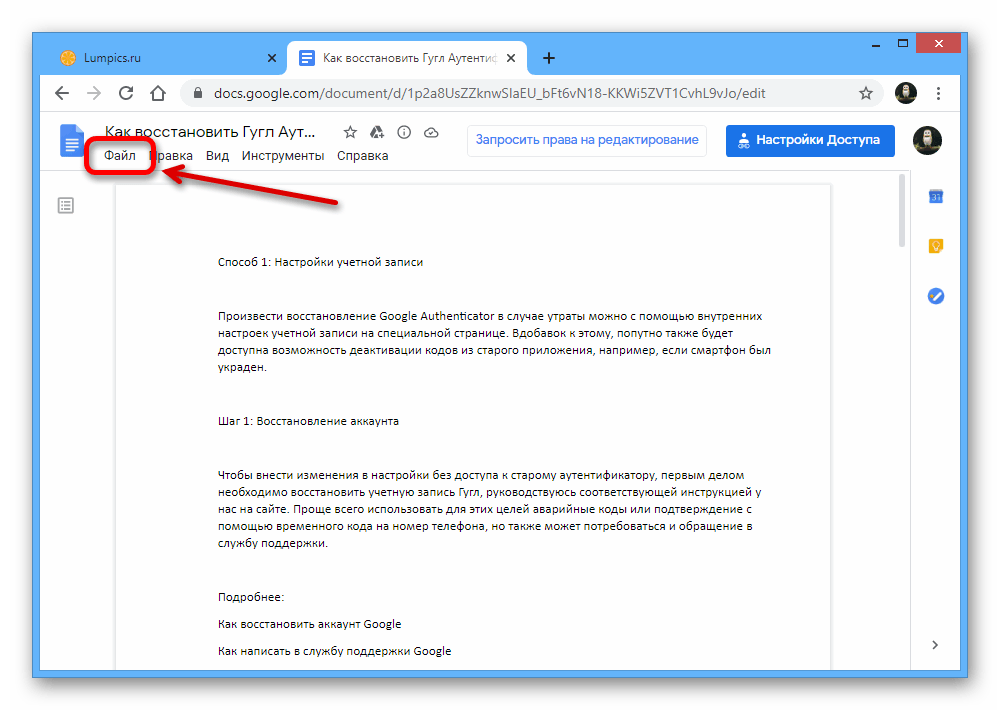Open the Инструменты menu
1000x710 pixels.
pyautogui.click(x=283, y=156)
